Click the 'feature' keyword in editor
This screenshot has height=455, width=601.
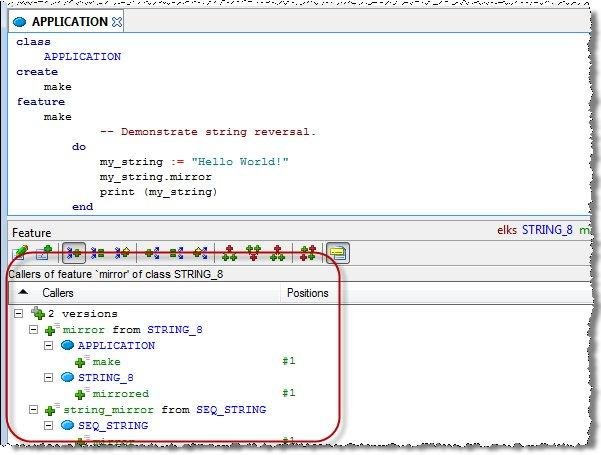[41, 102]
